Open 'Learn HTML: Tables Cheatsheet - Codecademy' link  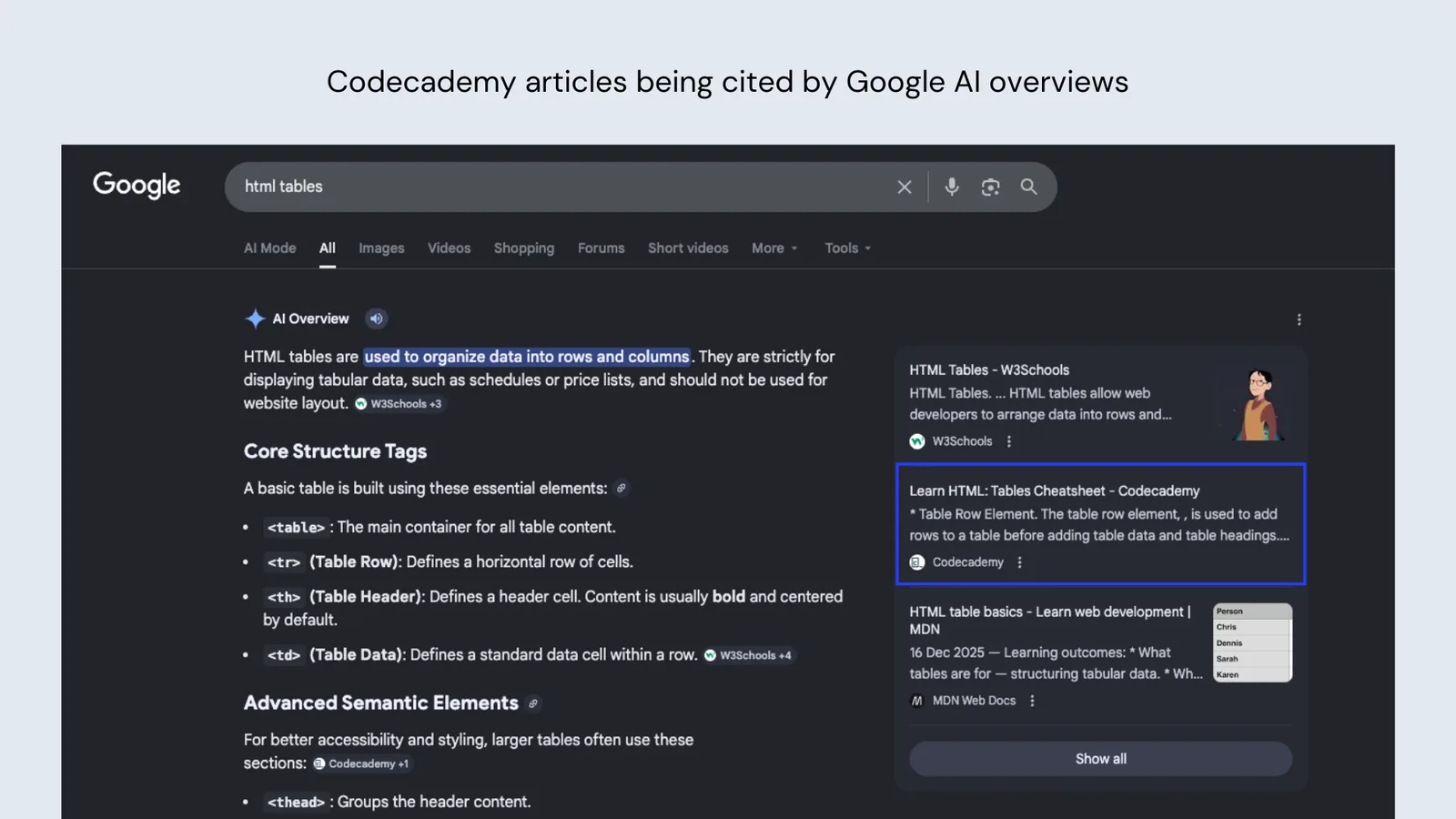tap(1055, 491)
